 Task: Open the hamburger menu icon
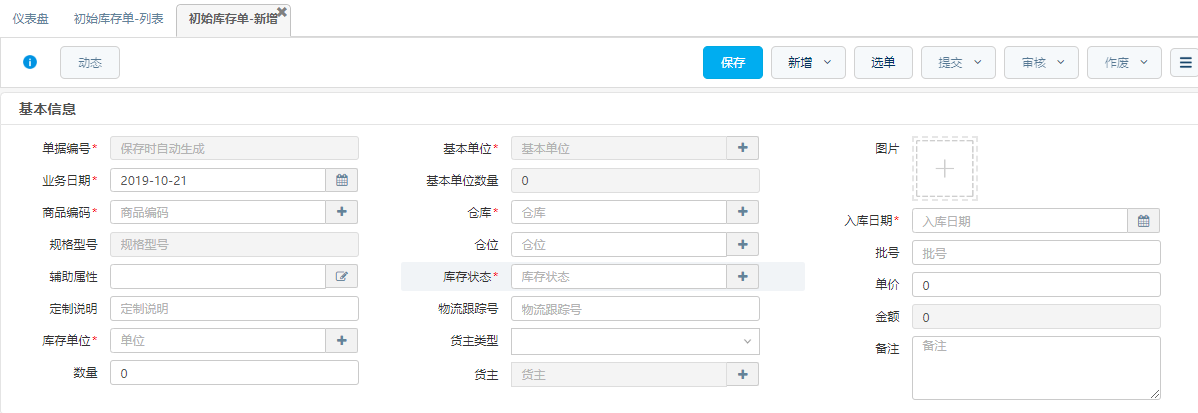coord(1185,63)
